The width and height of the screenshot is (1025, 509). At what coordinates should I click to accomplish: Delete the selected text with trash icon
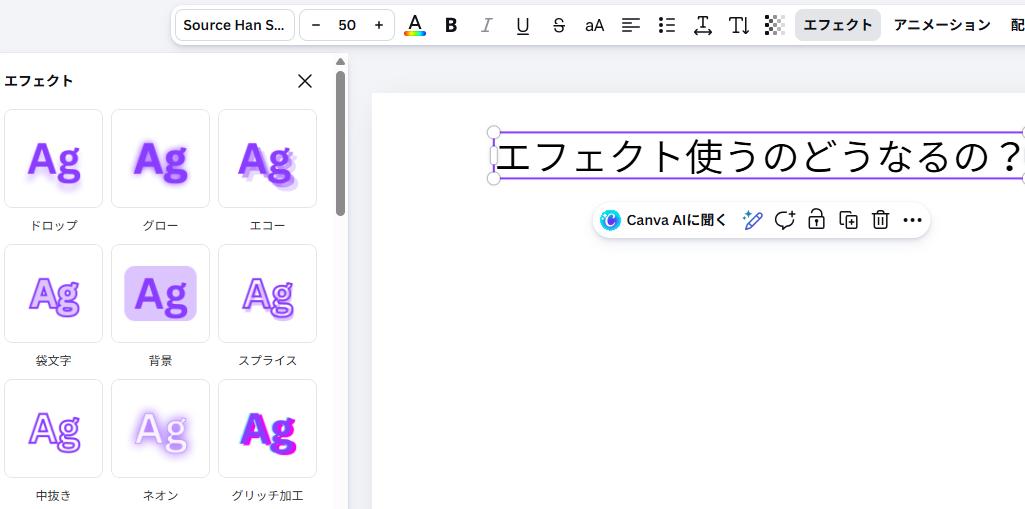click(x=881, y=220)
